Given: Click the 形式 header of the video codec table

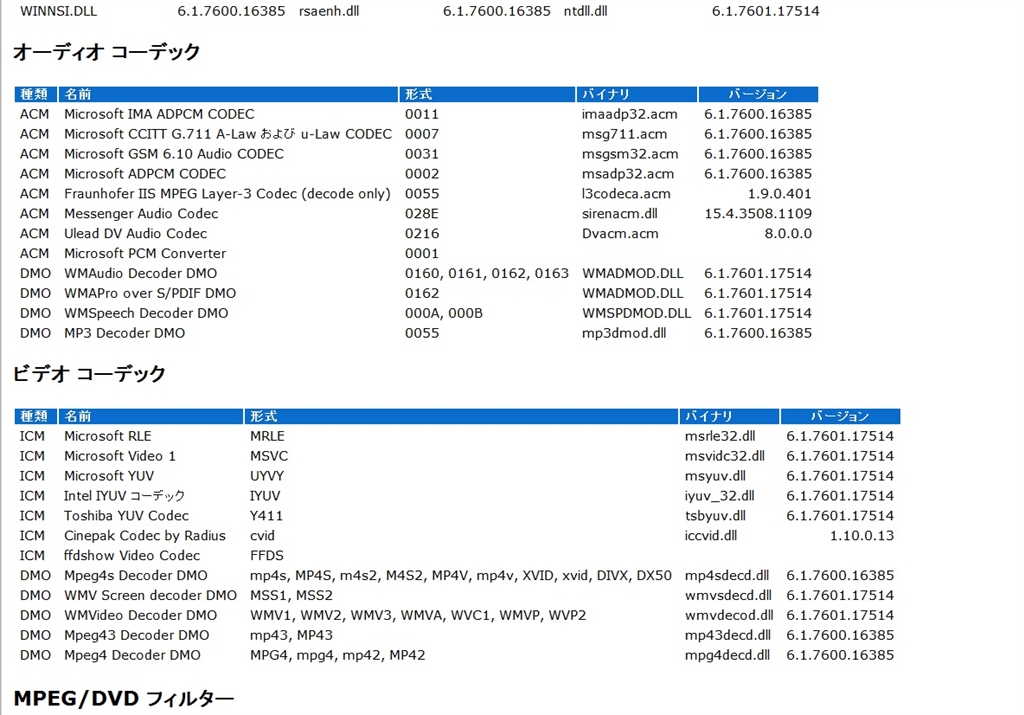Looking at the screenshot, I should pos(461,416).
